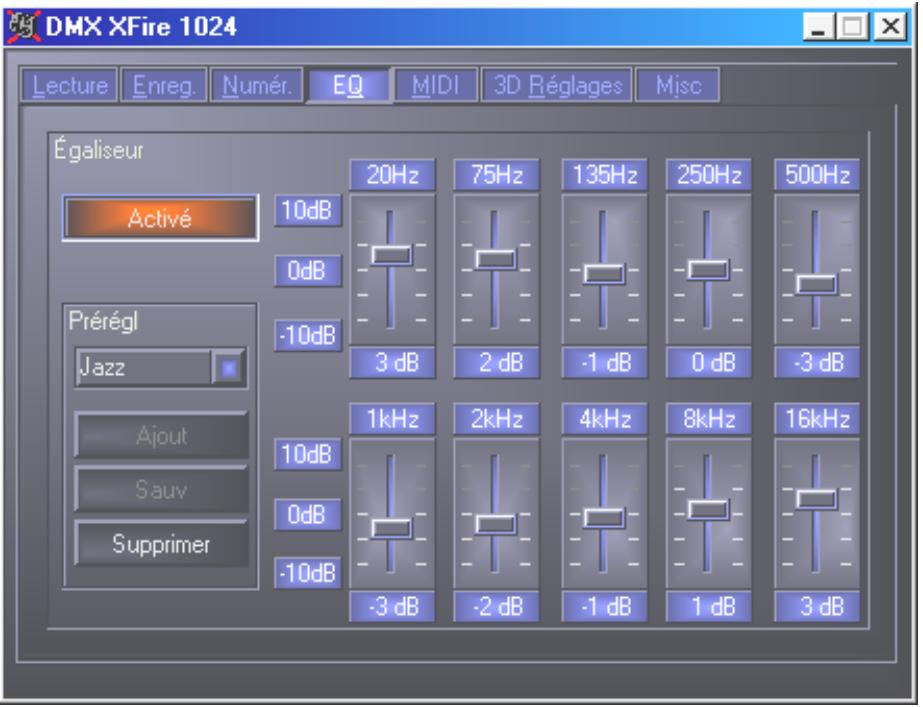Click the Sauv button
This screenshot has height=707, width=923.
(x=161, y=490)
